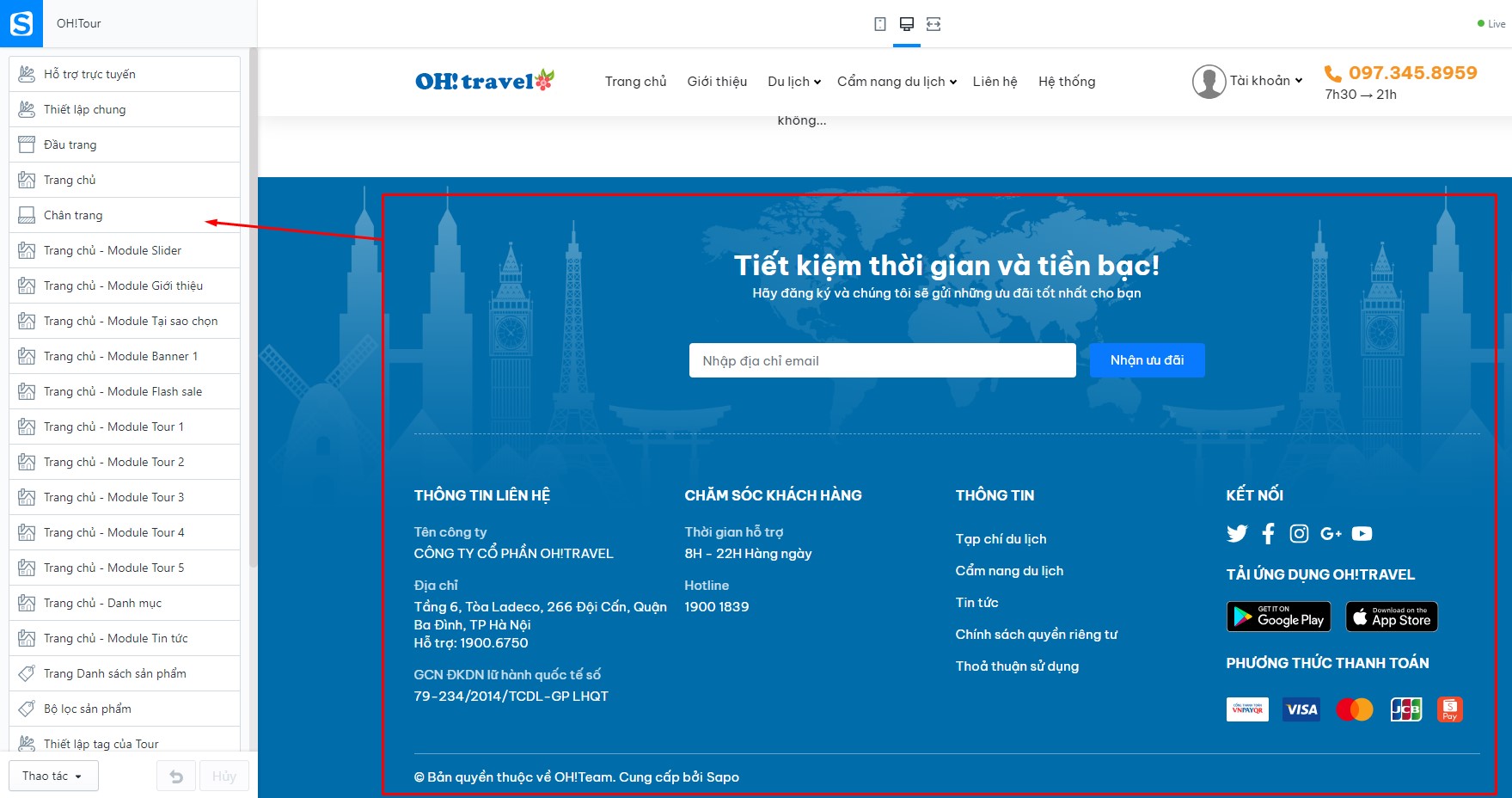Viewport: 1512px width, 798px height.
Task: Open Đầu trang section
Action: (125, 144)
